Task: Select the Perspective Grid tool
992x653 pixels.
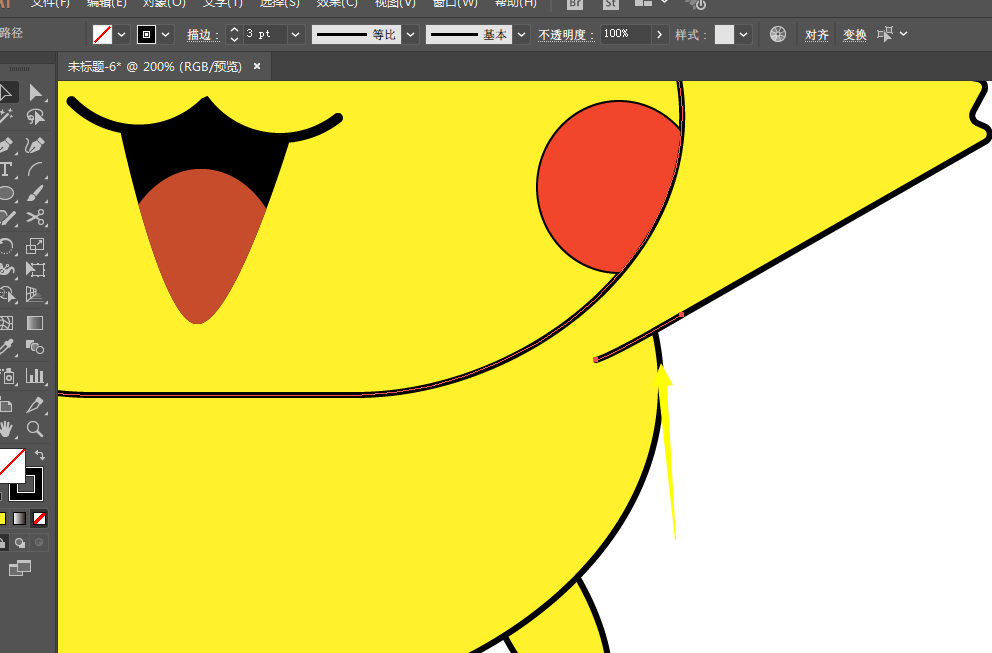Action: (x=35, y=294)
